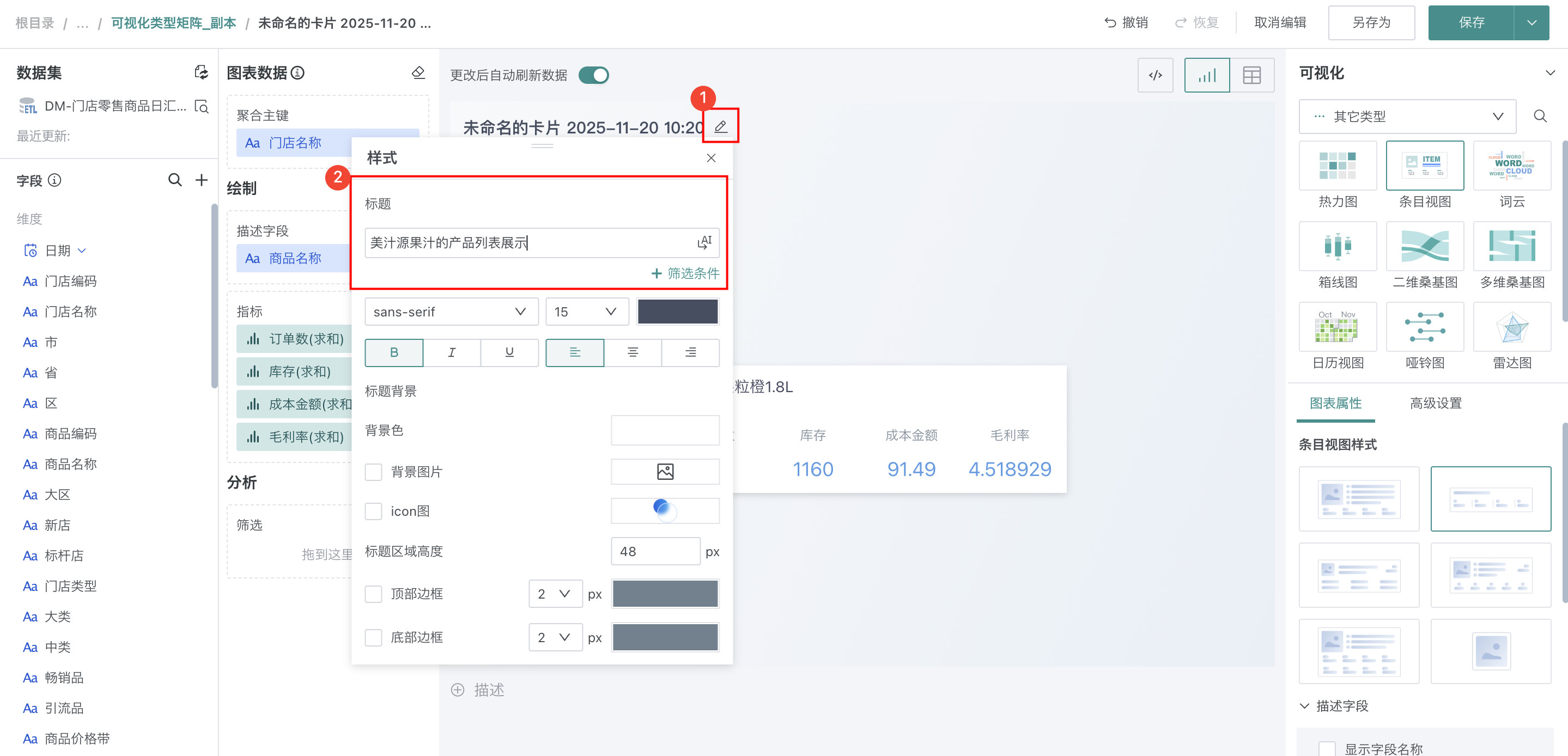This screenshot has height=756, width=1568.
Task: Refresh the dataset icon
Action: point(201,73)
